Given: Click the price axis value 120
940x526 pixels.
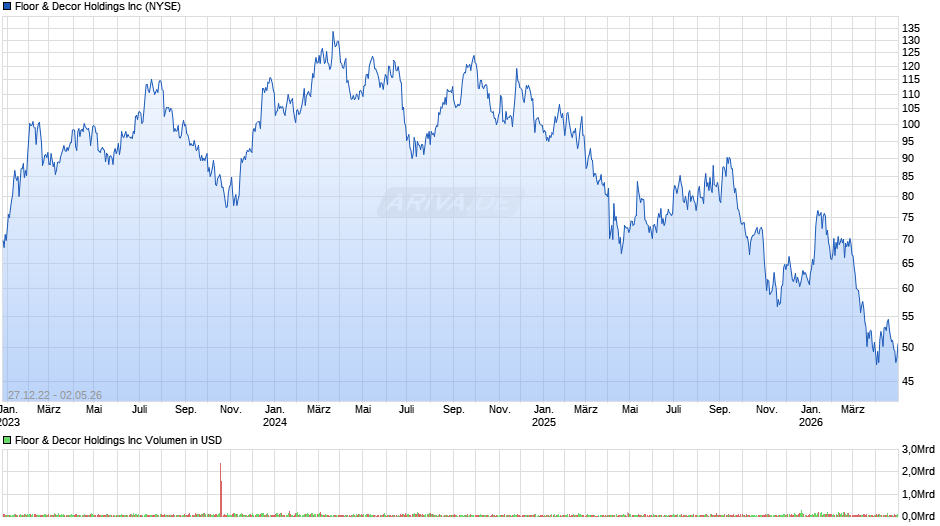Looking at the screenshot, I should click(911, 67).
